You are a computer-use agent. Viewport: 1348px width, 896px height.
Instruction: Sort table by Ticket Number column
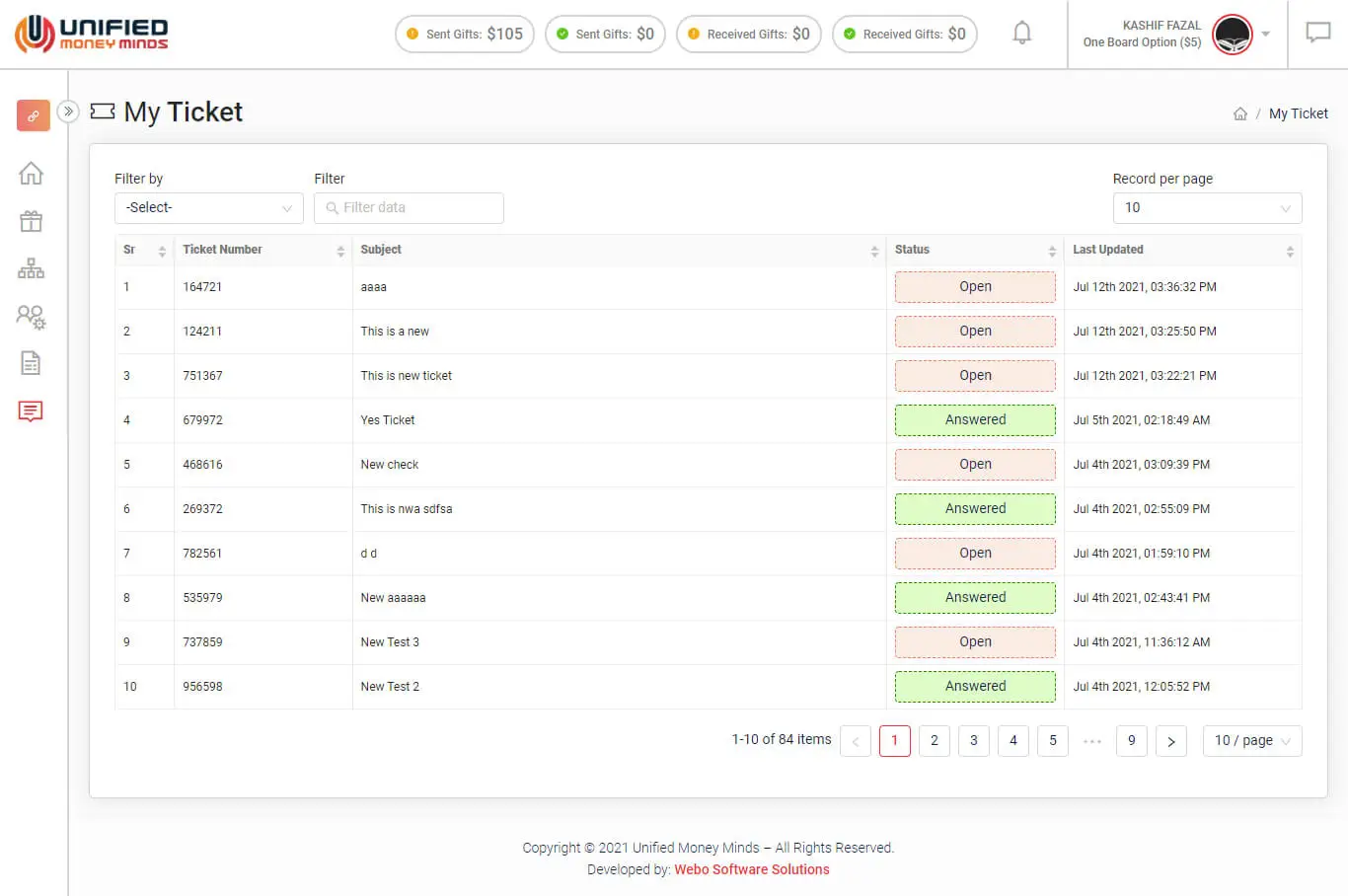tap(340, 251)
